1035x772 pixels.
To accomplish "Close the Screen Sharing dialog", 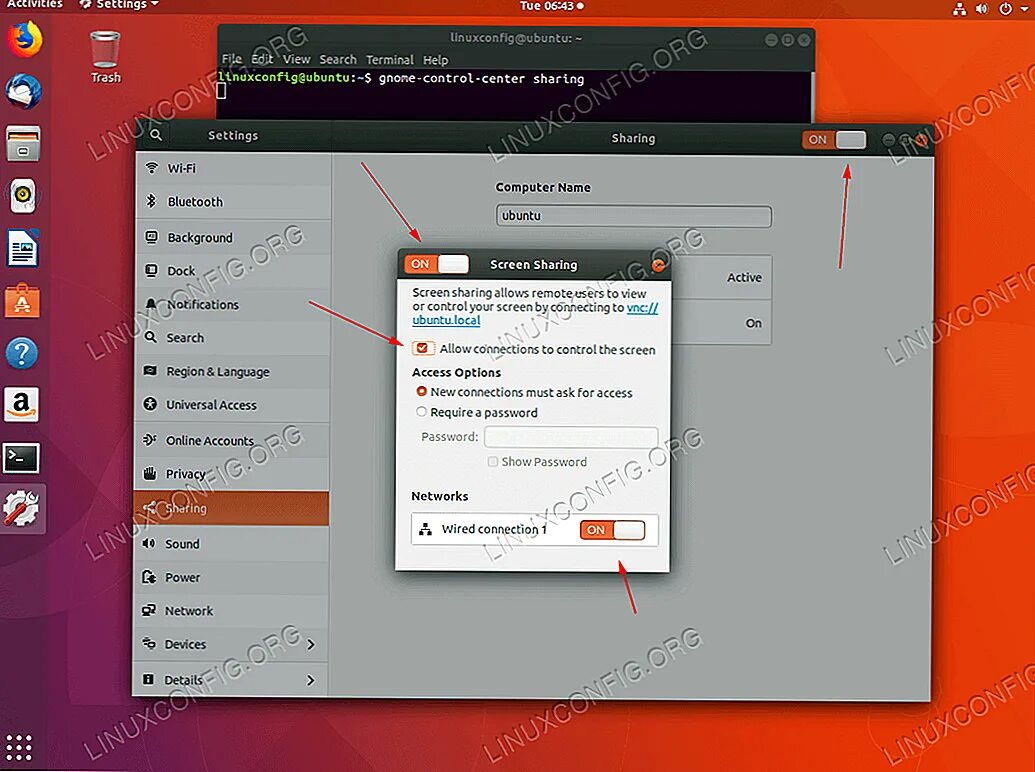I will pyautogui.click(x=658, y=265).
